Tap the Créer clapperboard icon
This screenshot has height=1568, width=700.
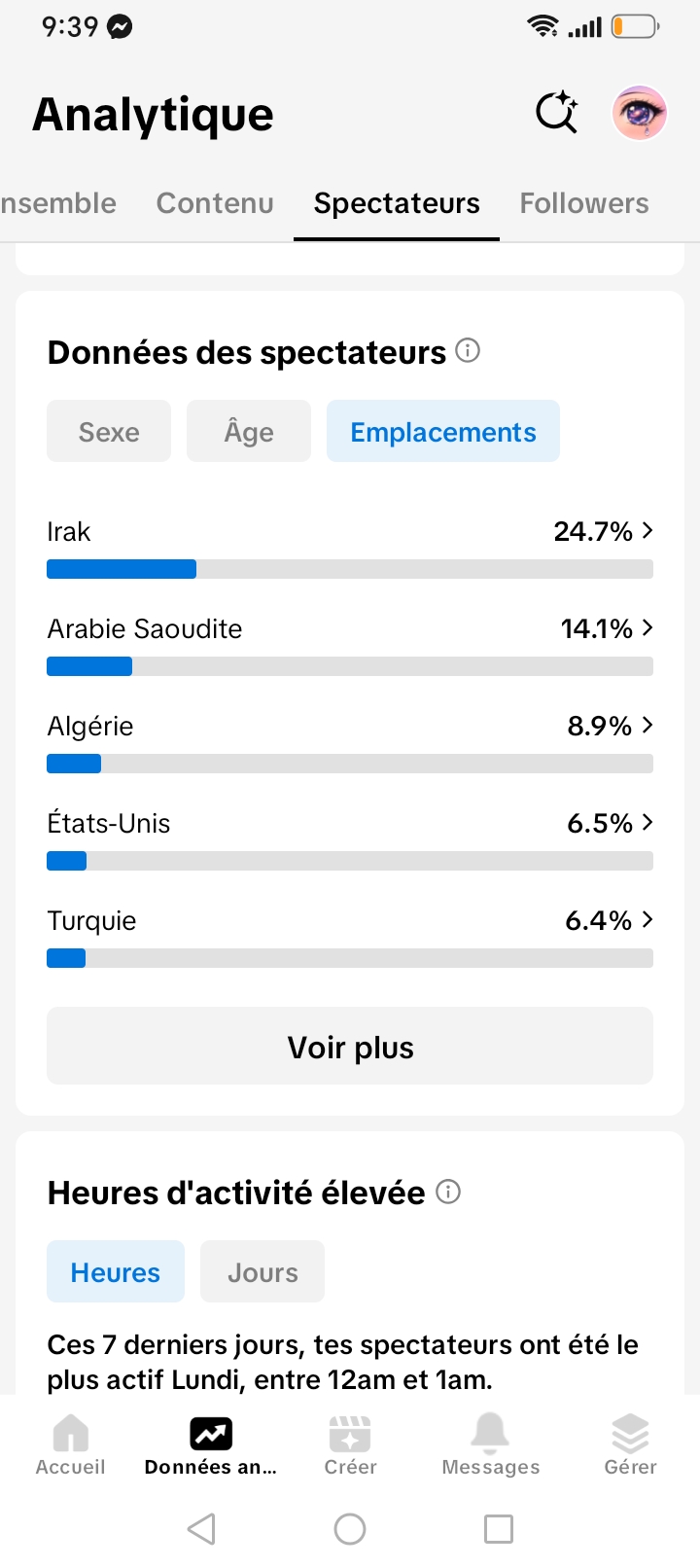(350, 1433)
